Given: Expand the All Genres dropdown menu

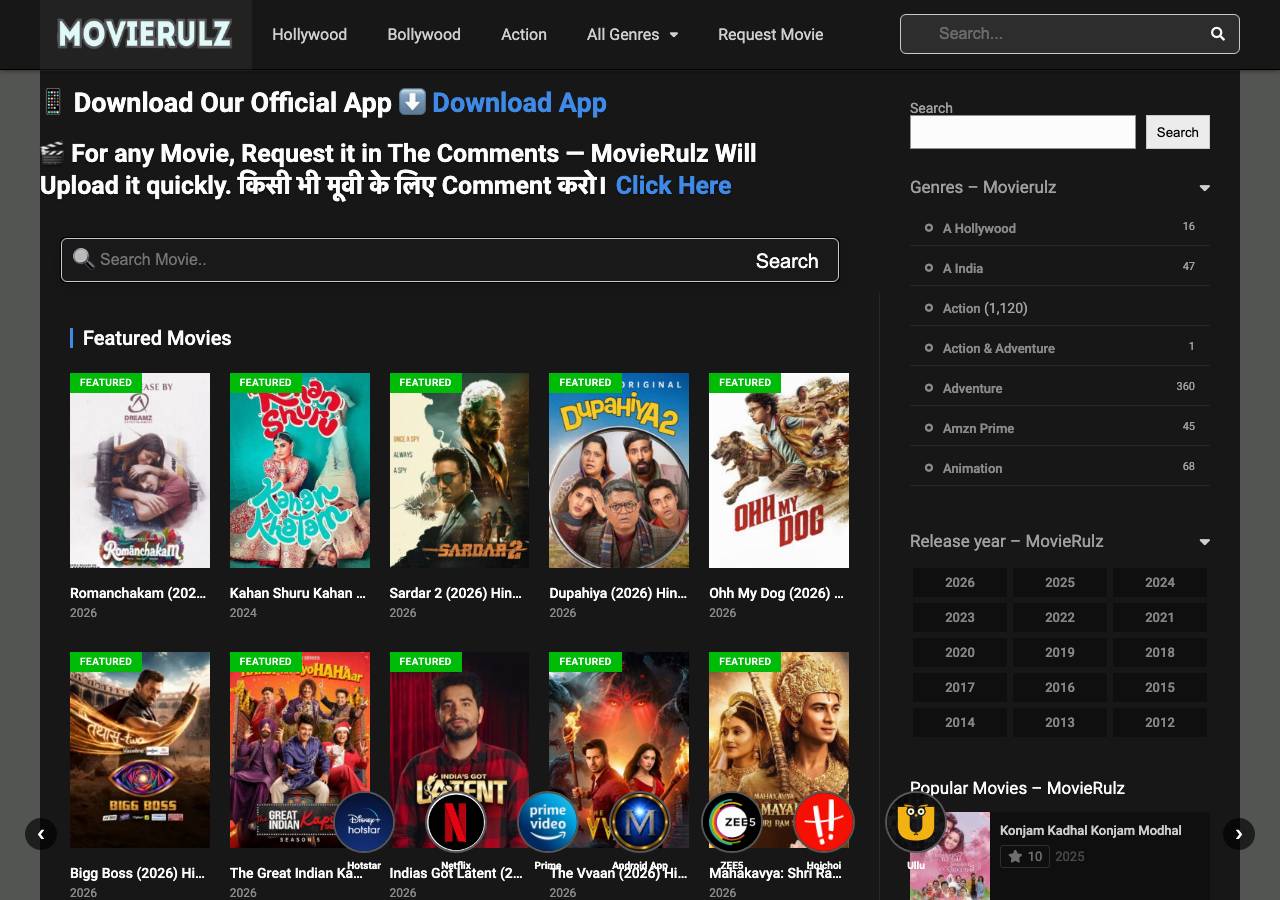Looking at the screenshot, I should tap(632, 34).
